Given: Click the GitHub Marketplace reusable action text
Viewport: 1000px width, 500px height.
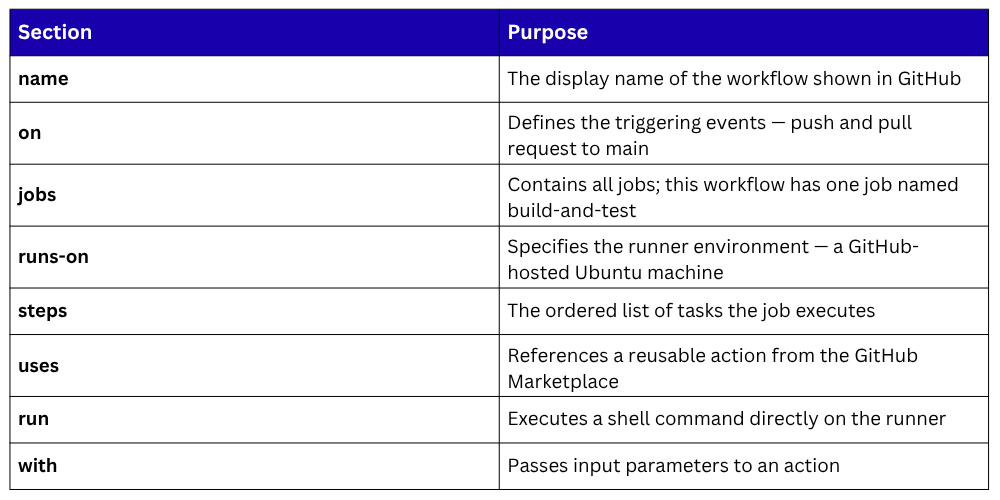Looking at the screenshot, I should (712, 367).
